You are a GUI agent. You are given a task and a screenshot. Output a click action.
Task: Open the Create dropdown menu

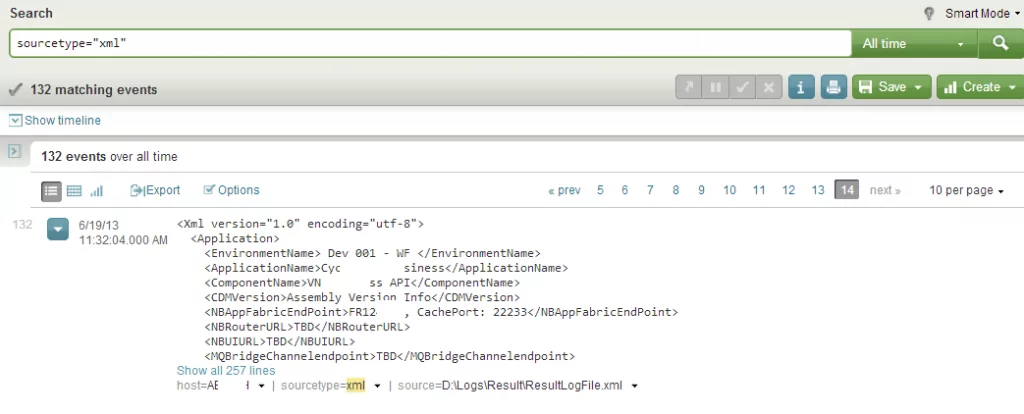[x=979, y=87]
